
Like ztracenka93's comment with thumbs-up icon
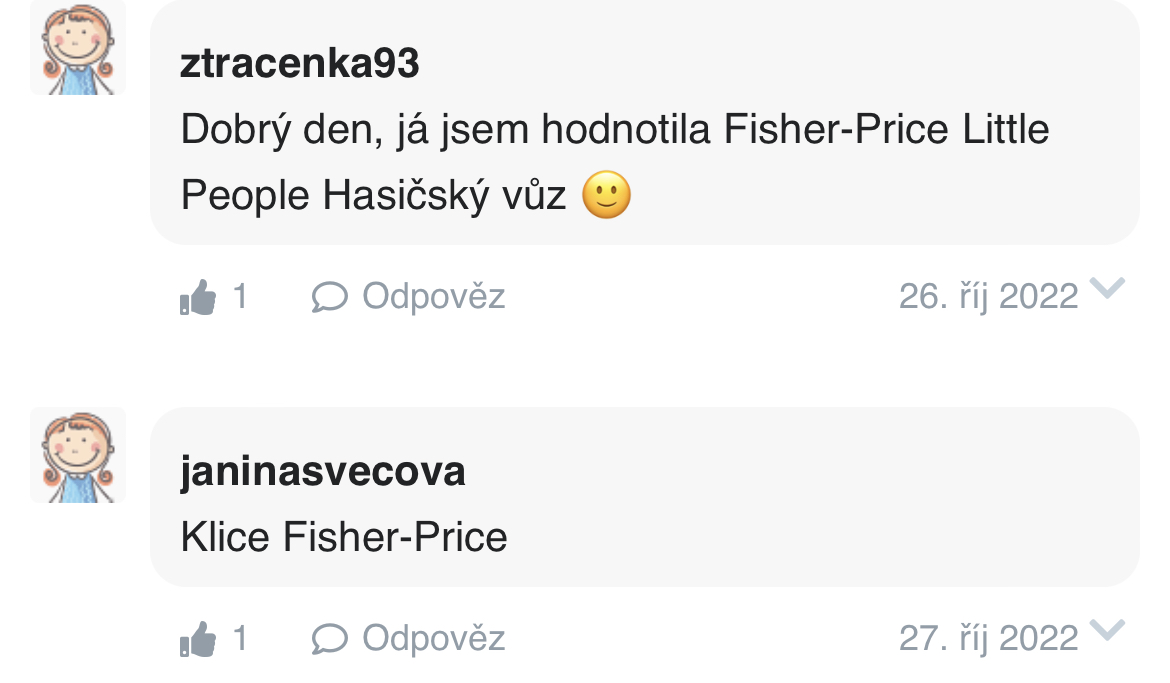(198, 297)
